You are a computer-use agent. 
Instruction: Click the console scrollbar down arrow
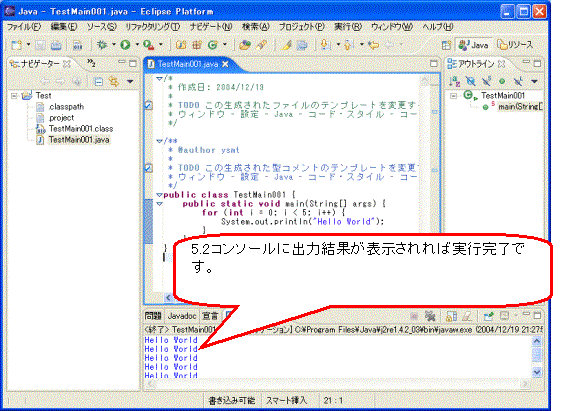[x=537, y=372]
